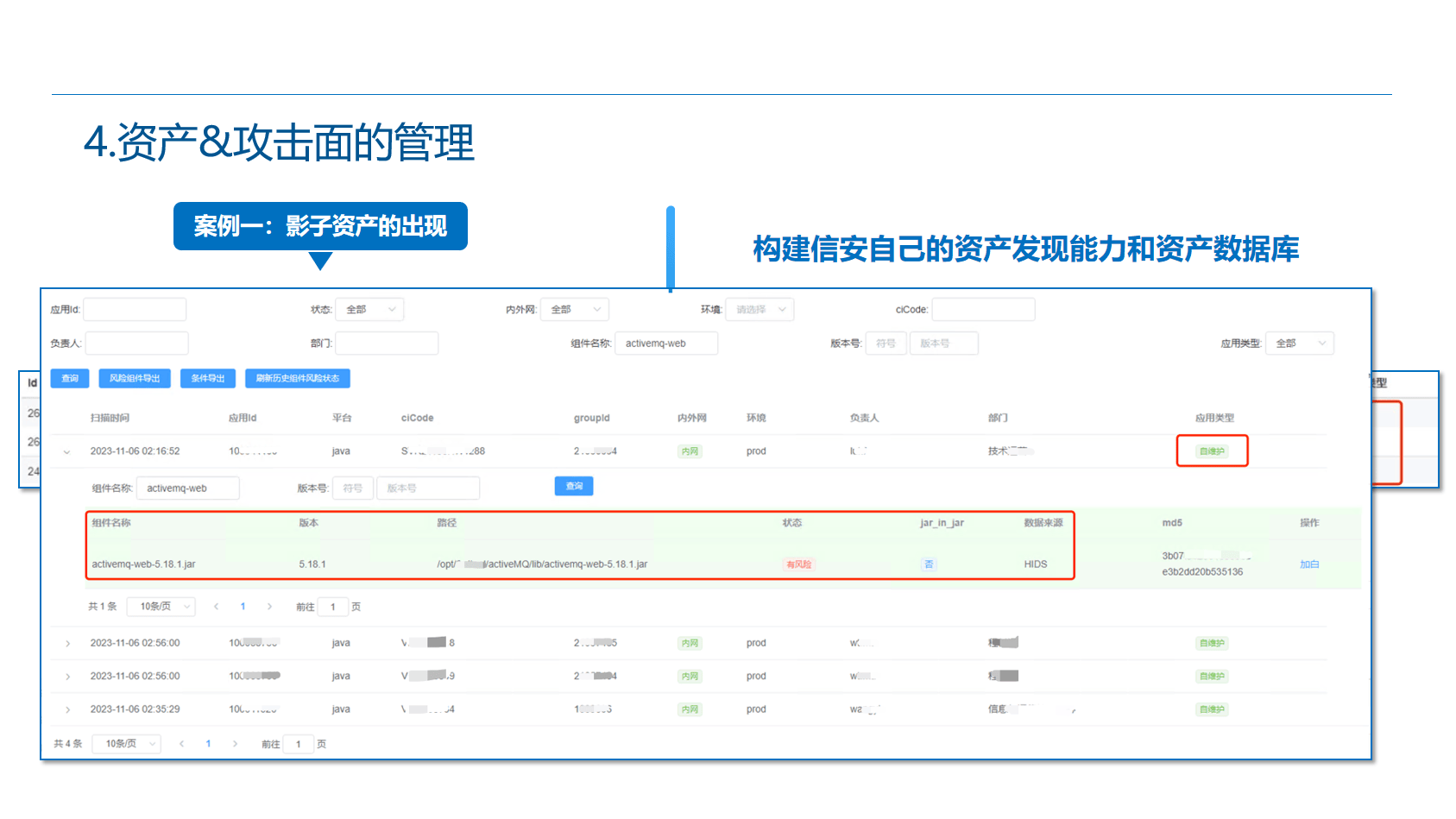The image size is (1456, 819).
Task: Click the top blue 查询 button
Action: pyautogui.click(x=70, y=378)
